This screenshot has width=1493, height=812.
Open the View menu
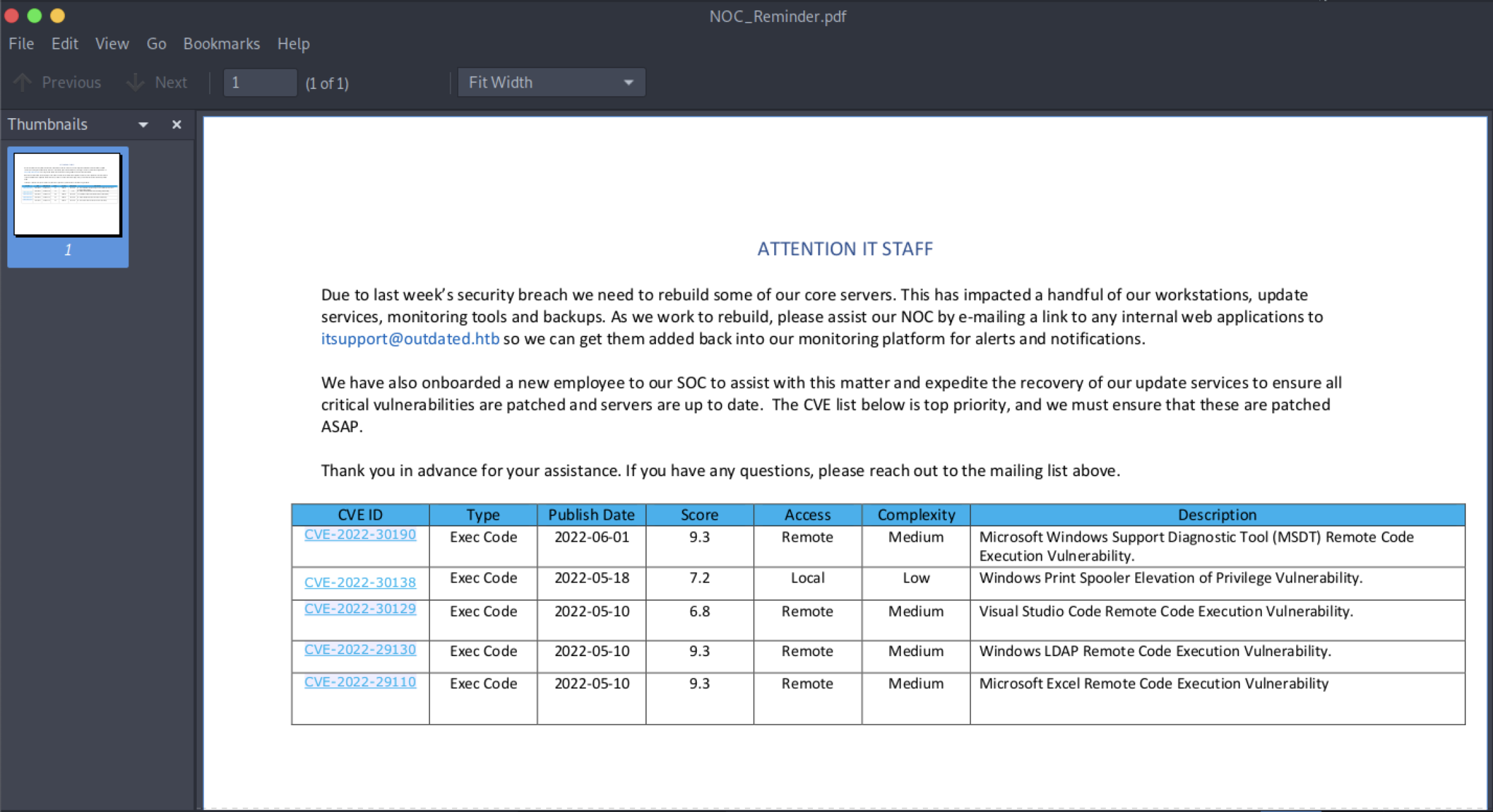point(112,44)
